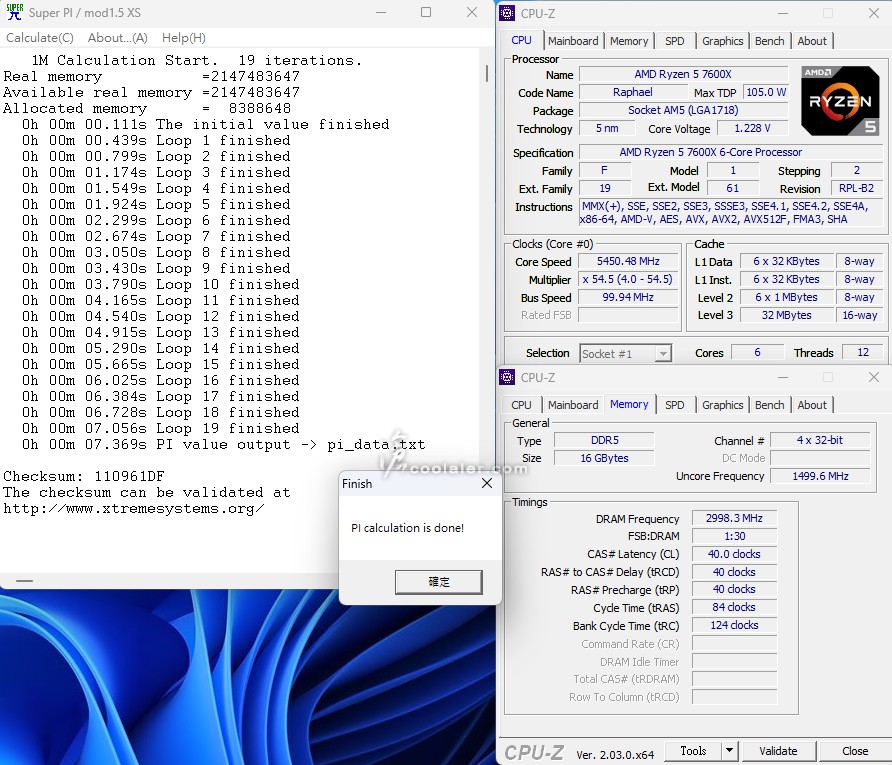The image size is (892, 765).
Task: Open the About...(A) menu in Super PI
Action: [x=118, y=38]
